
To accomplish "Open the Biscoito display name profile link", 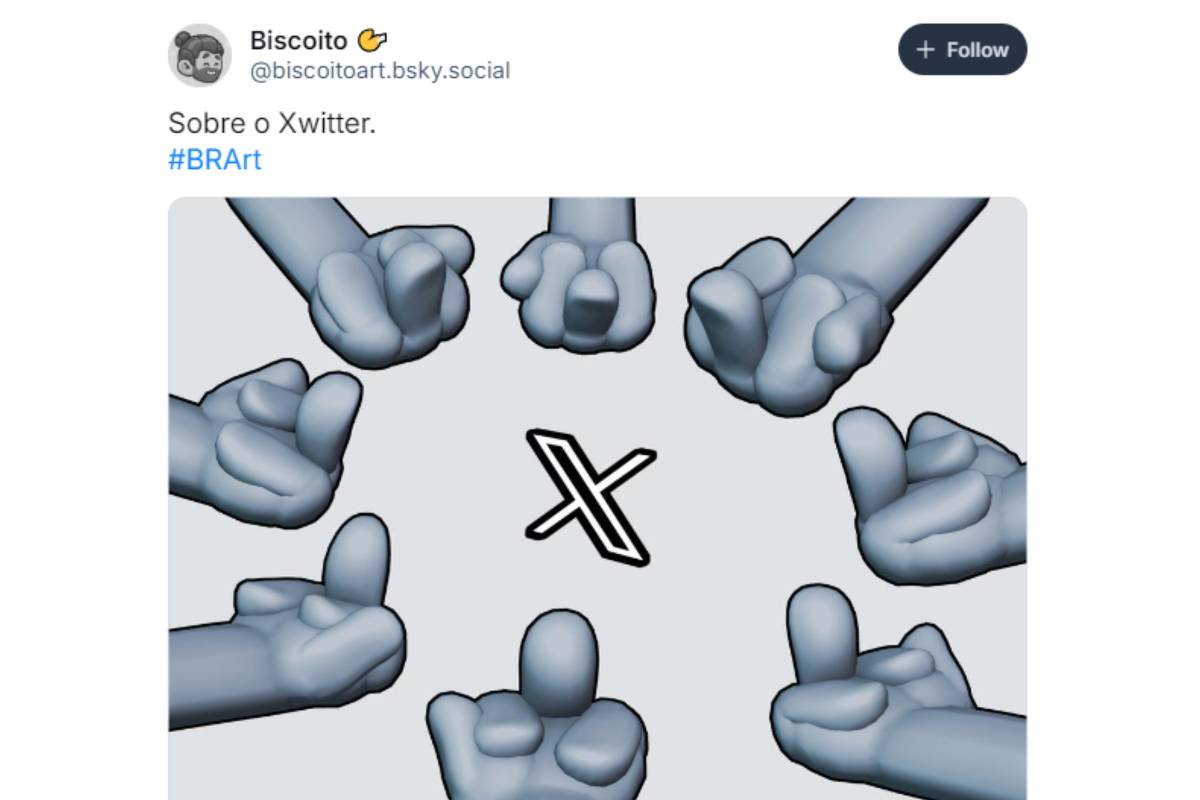I will click(x=298, y=41).
